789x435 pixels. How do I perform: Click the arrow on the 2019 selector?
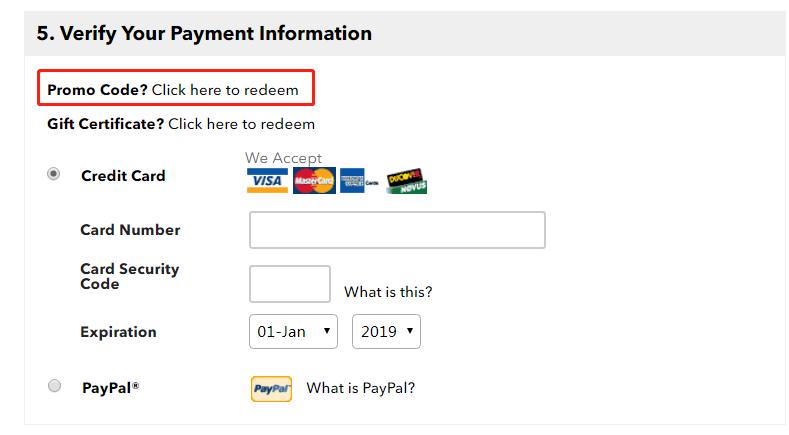[x=410, y=331]
